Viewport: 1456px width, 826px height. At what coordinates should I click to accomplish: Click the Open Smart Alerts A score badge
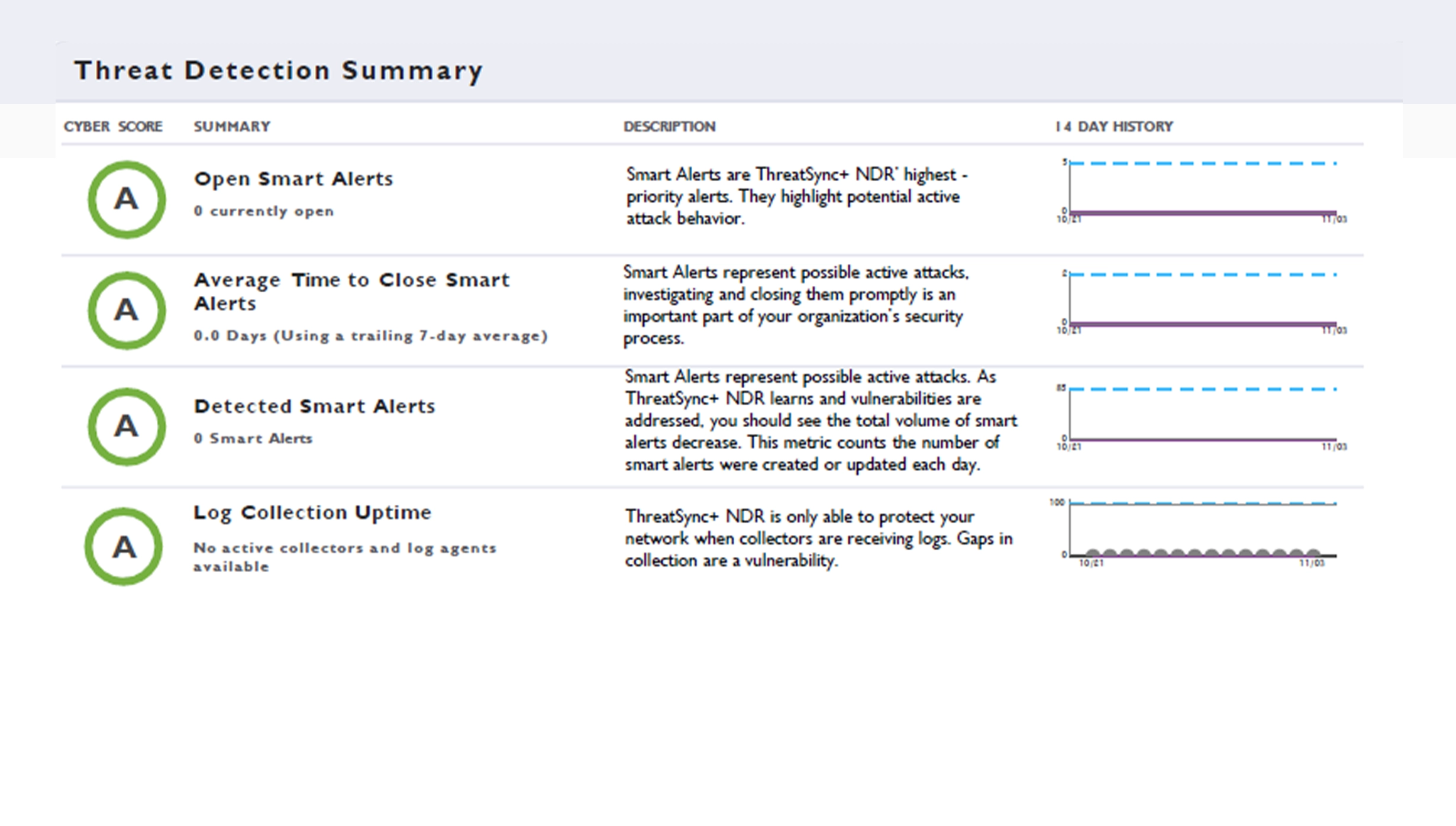(x=127, y=199)
